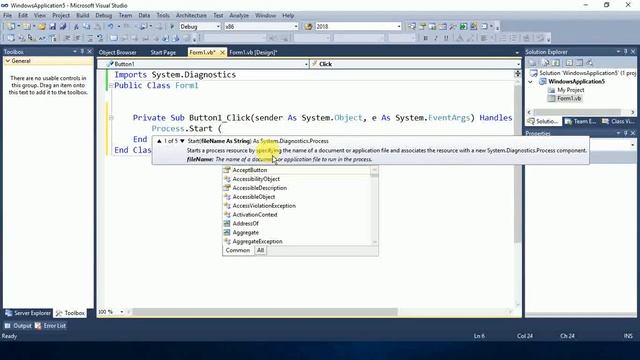Viewport: 640px width, 360px height.
Task: Show previous overload with up arrow
Action: [159, 141]
